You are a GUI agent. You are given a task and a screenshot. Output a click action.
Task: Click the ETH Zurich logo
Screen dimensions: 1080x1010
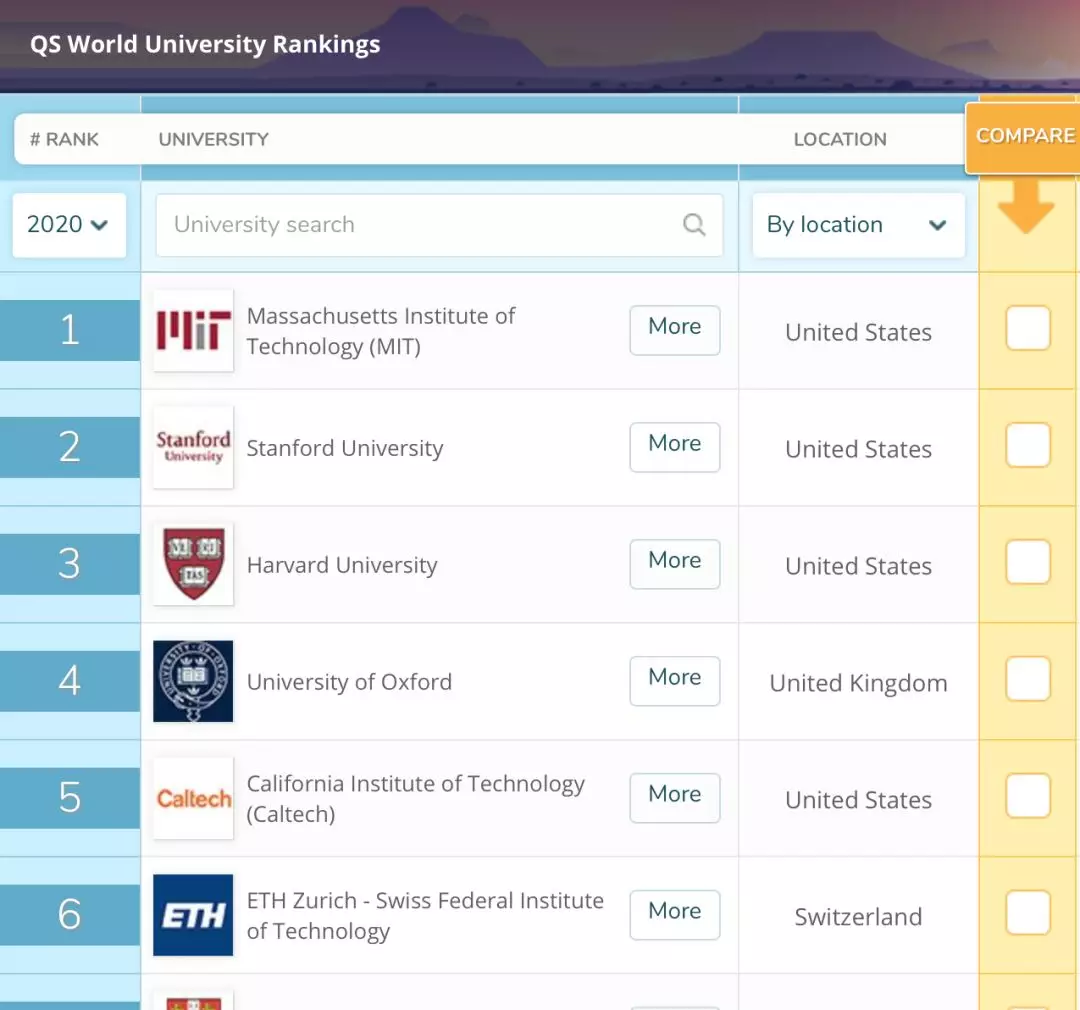tap(193, 915)
